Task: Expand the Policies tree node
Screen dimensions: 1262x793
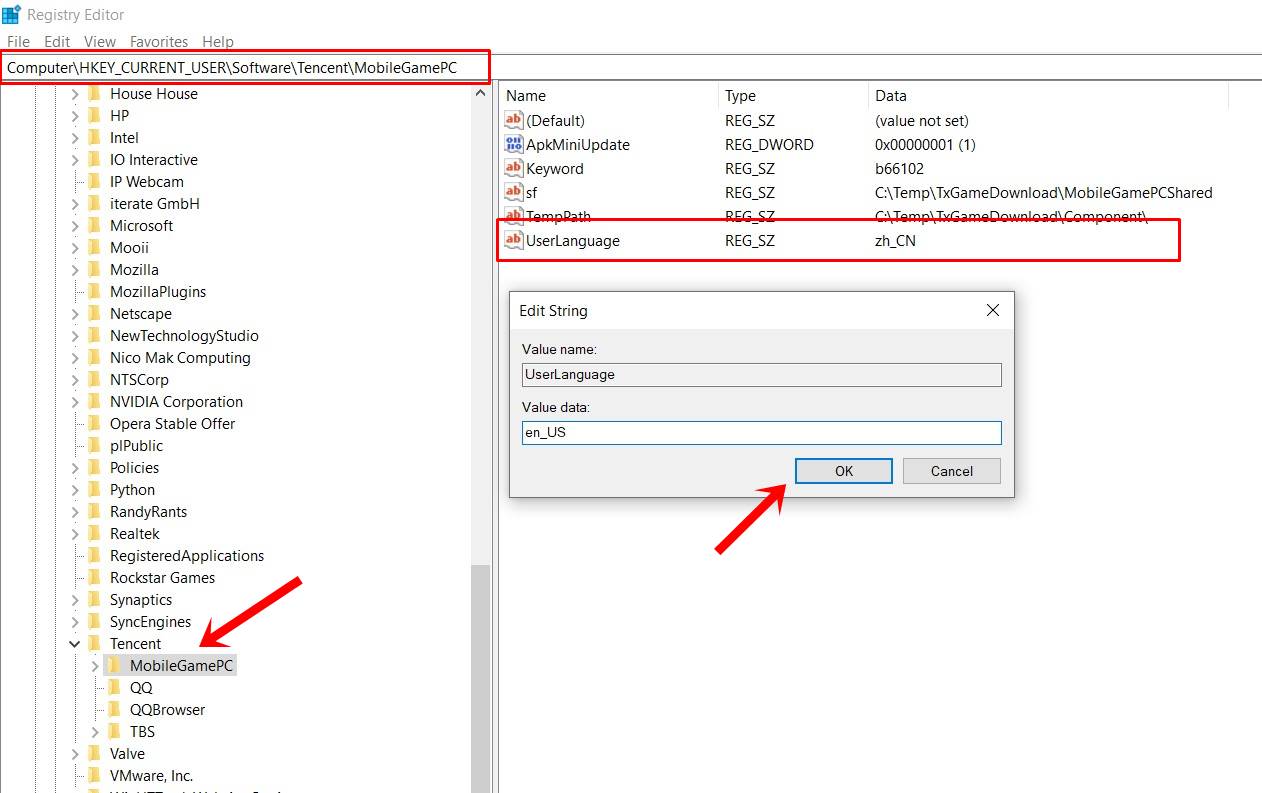Action: 75,468
